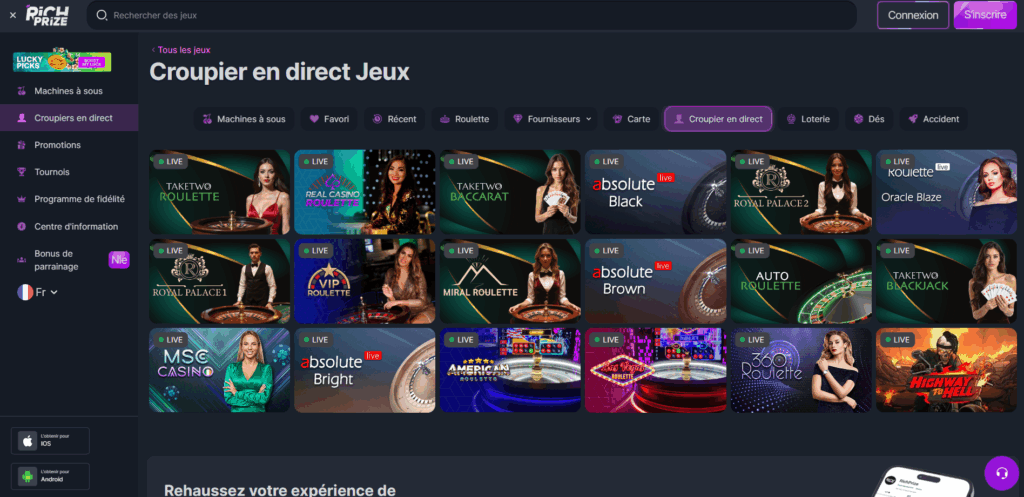Open the American Roulette game
1024x497 pixels.
[510, 370]
